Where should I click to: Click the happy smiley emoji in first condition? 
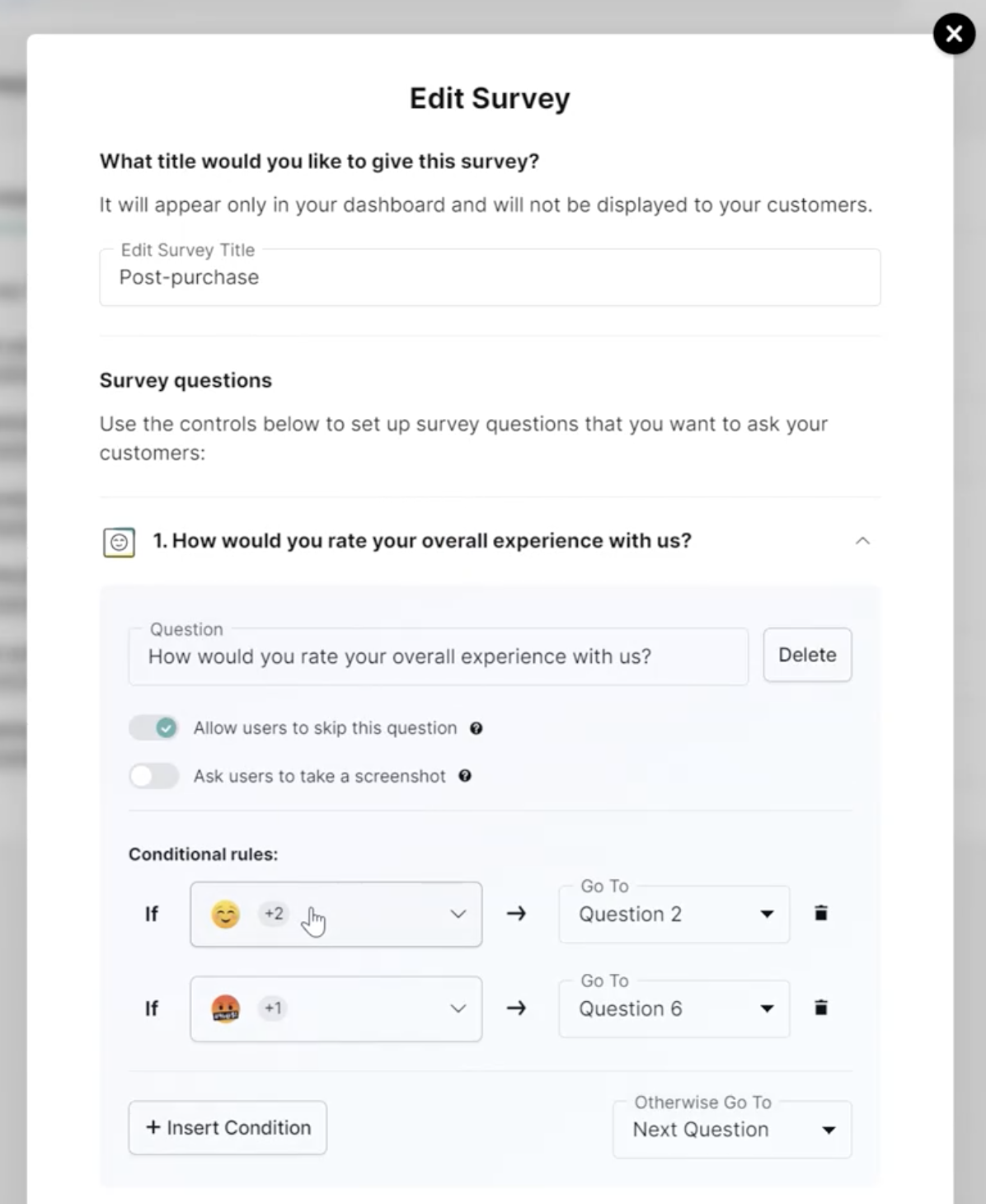(225, 914)
